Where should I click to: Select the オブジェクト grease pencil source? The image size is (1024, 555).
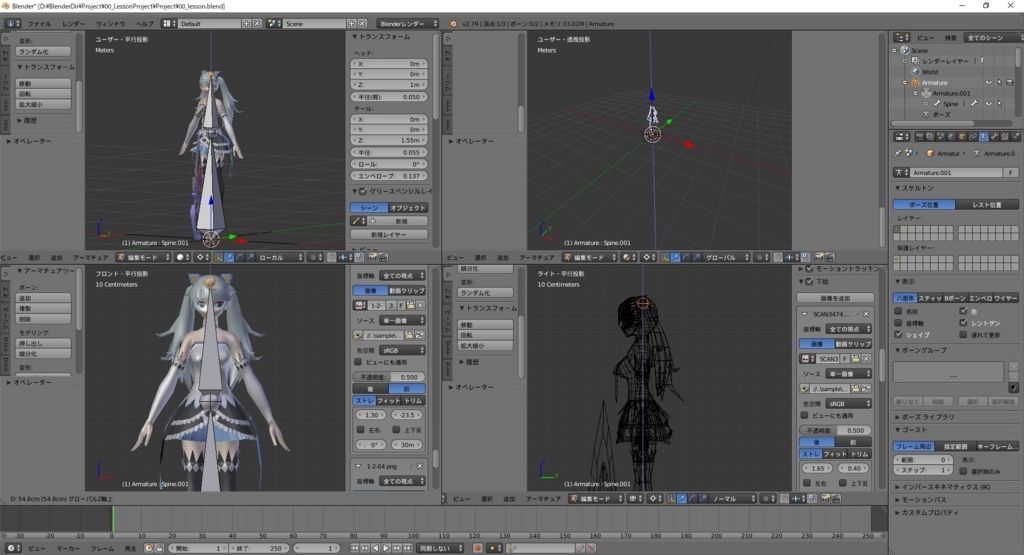[408, 208]
